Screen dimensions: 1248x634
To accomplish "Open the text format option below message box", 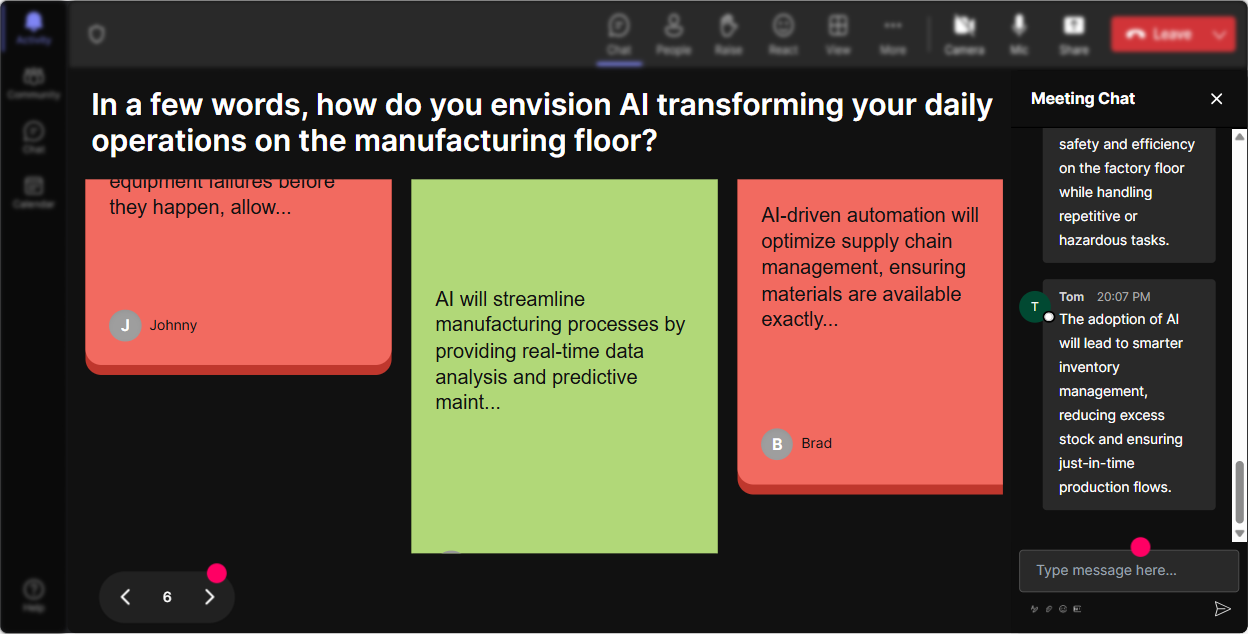I will tap(1035, 608).
